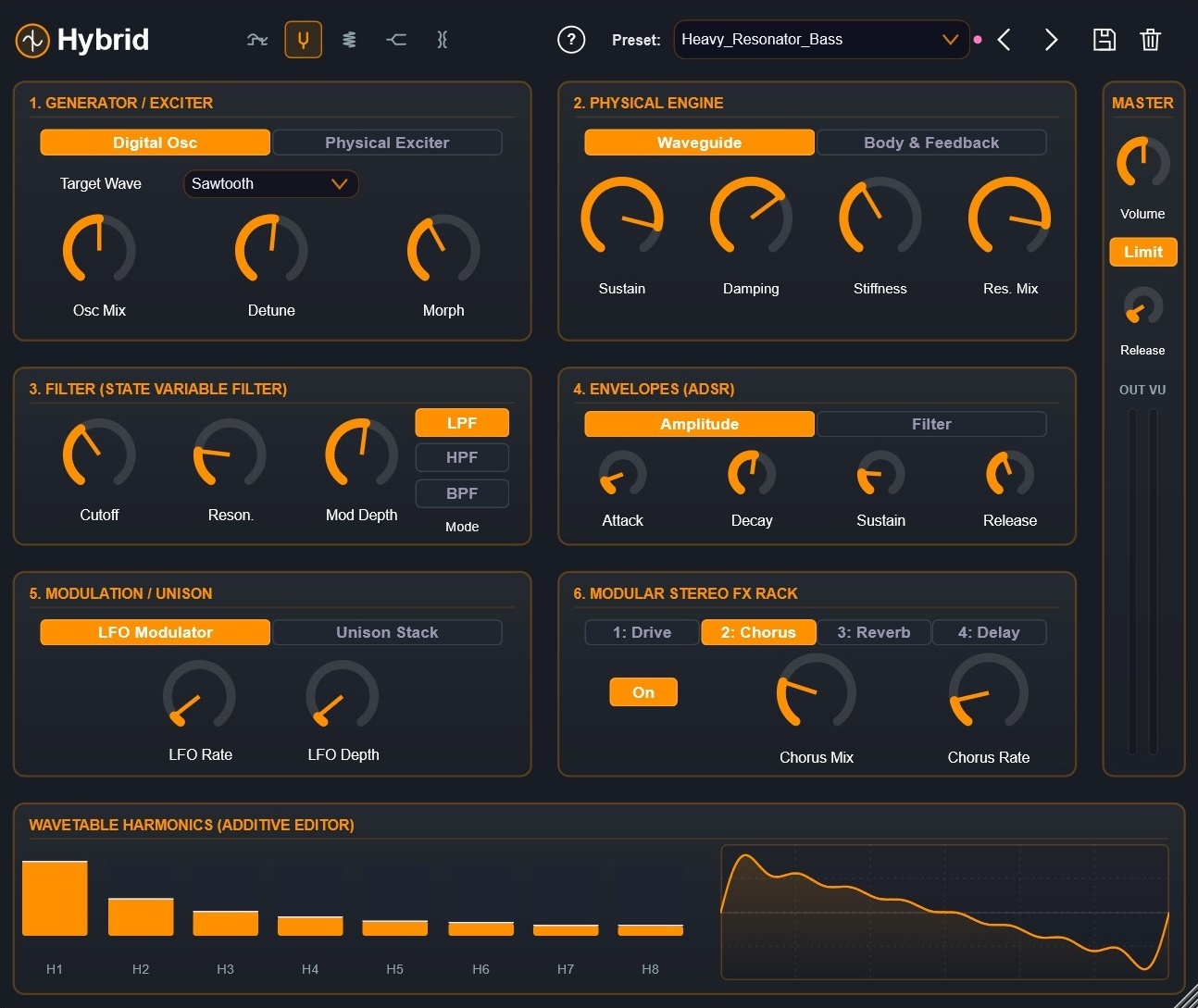Click the OUT VU meter
The width and height of the screenshot is (1198, 1008).
(1143, 581)
